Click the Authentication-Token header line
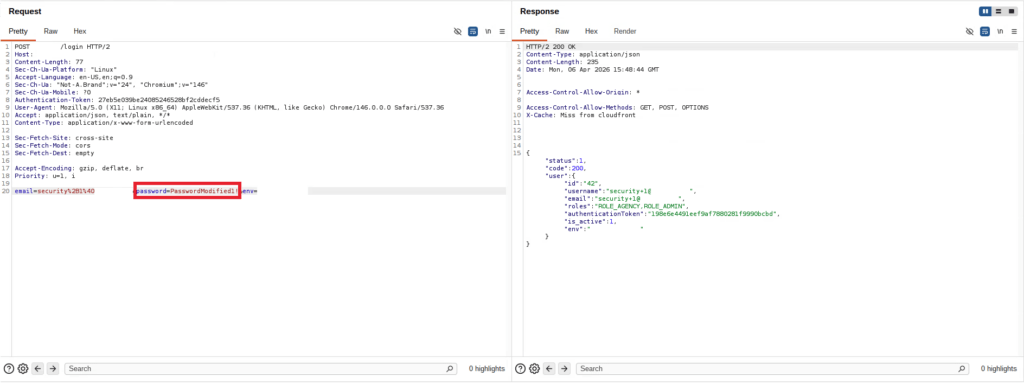The height and width of the screenshot is (383, 1024). click(117, 100)
